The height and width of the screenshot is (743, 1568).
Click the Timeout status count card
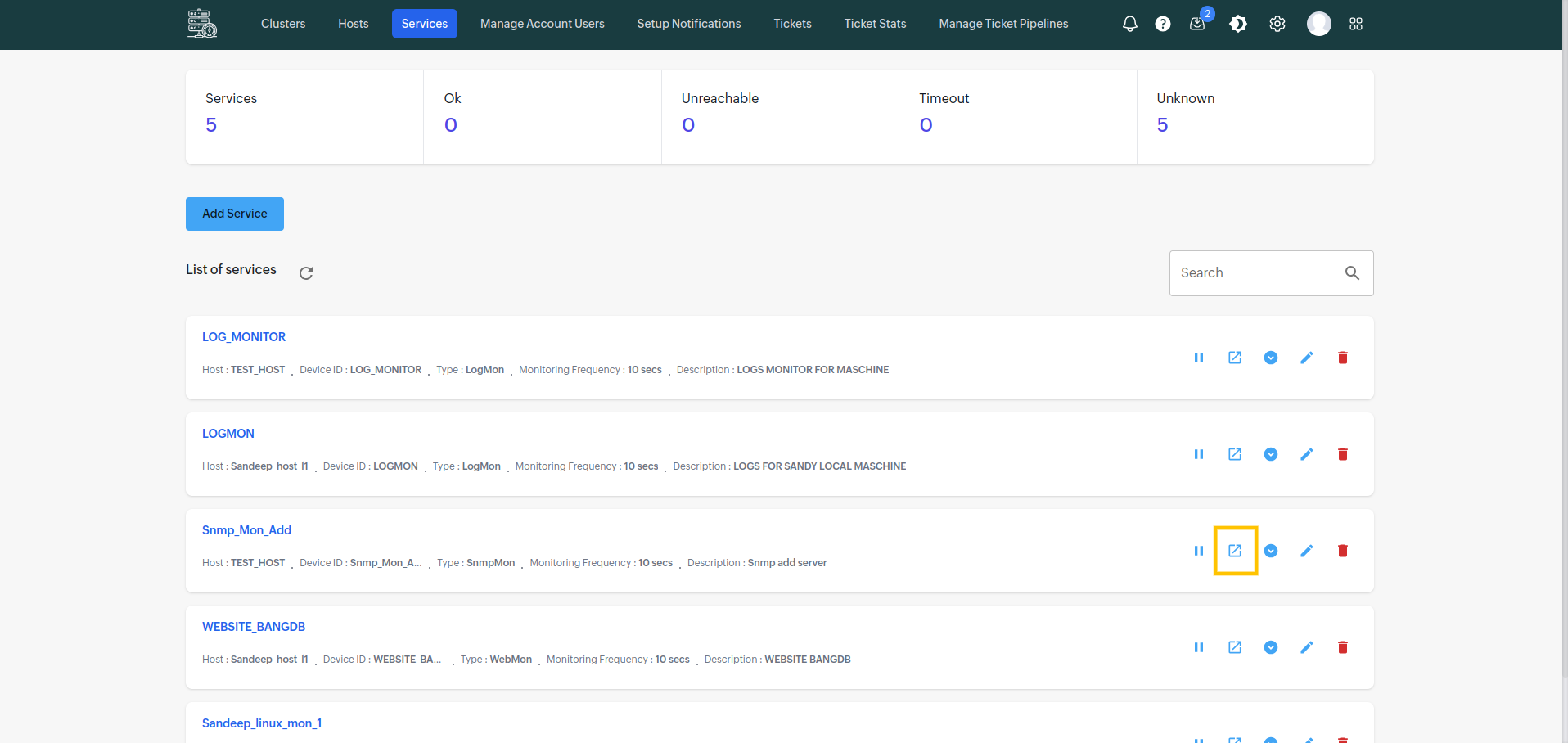point(1018,117)
